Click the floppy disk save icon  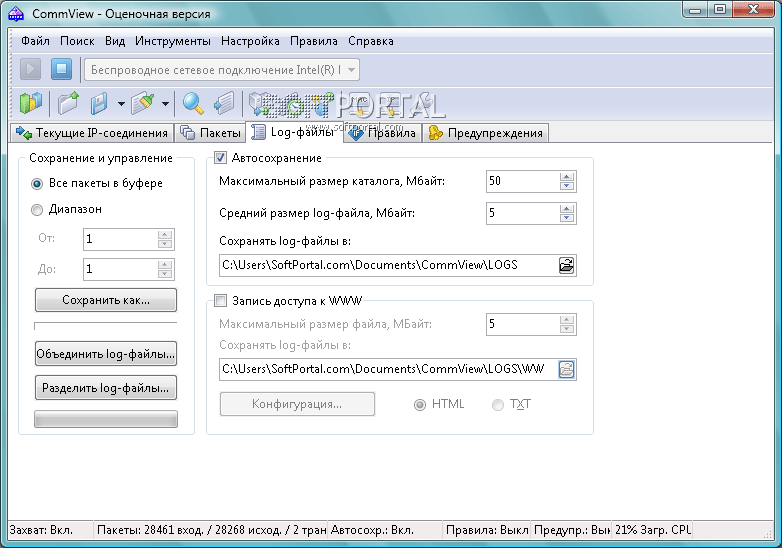pos(99,103)
